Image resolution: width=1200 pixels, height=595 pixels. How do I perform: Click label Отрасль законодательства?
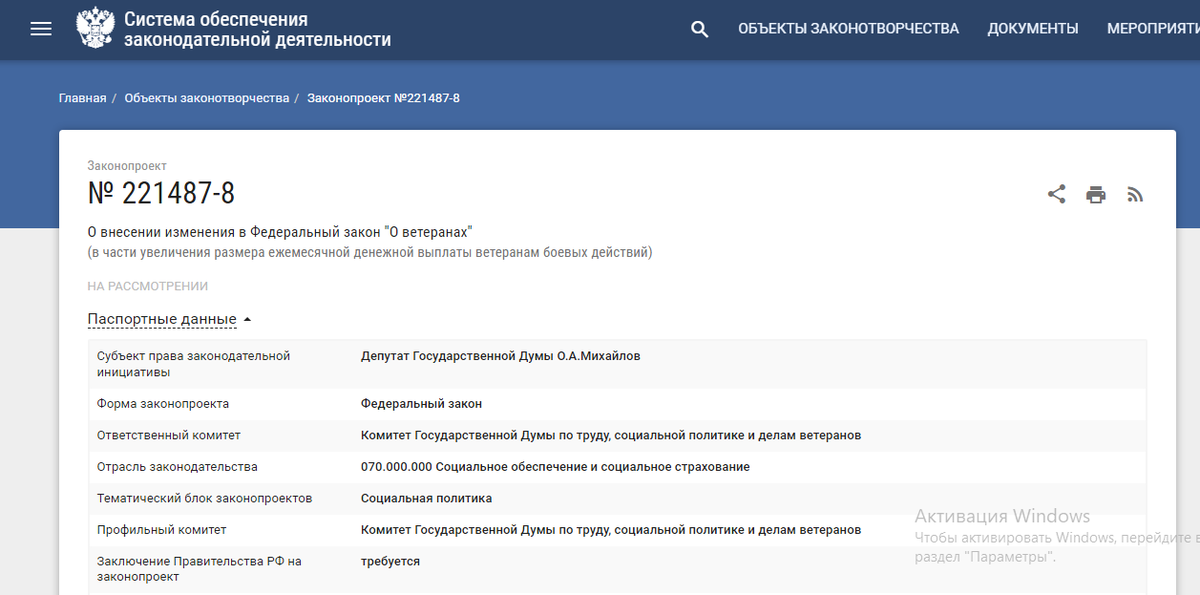pyautogui.click(x=177, y=467)
